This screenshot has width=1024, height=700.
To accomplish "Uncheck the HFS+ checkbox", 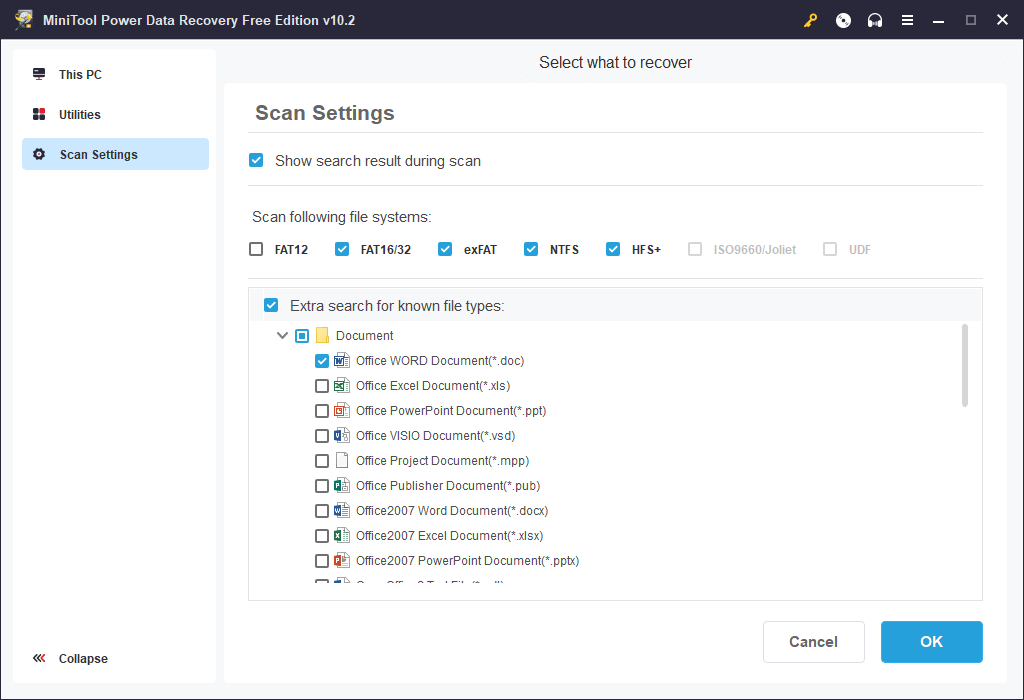I will (613, 249).
